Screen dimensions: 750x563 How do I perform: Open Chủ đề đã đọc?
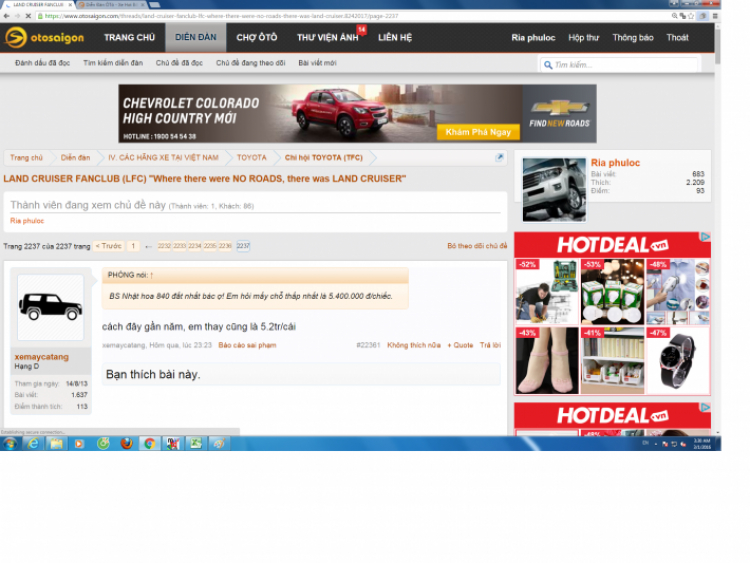point(179,63)
